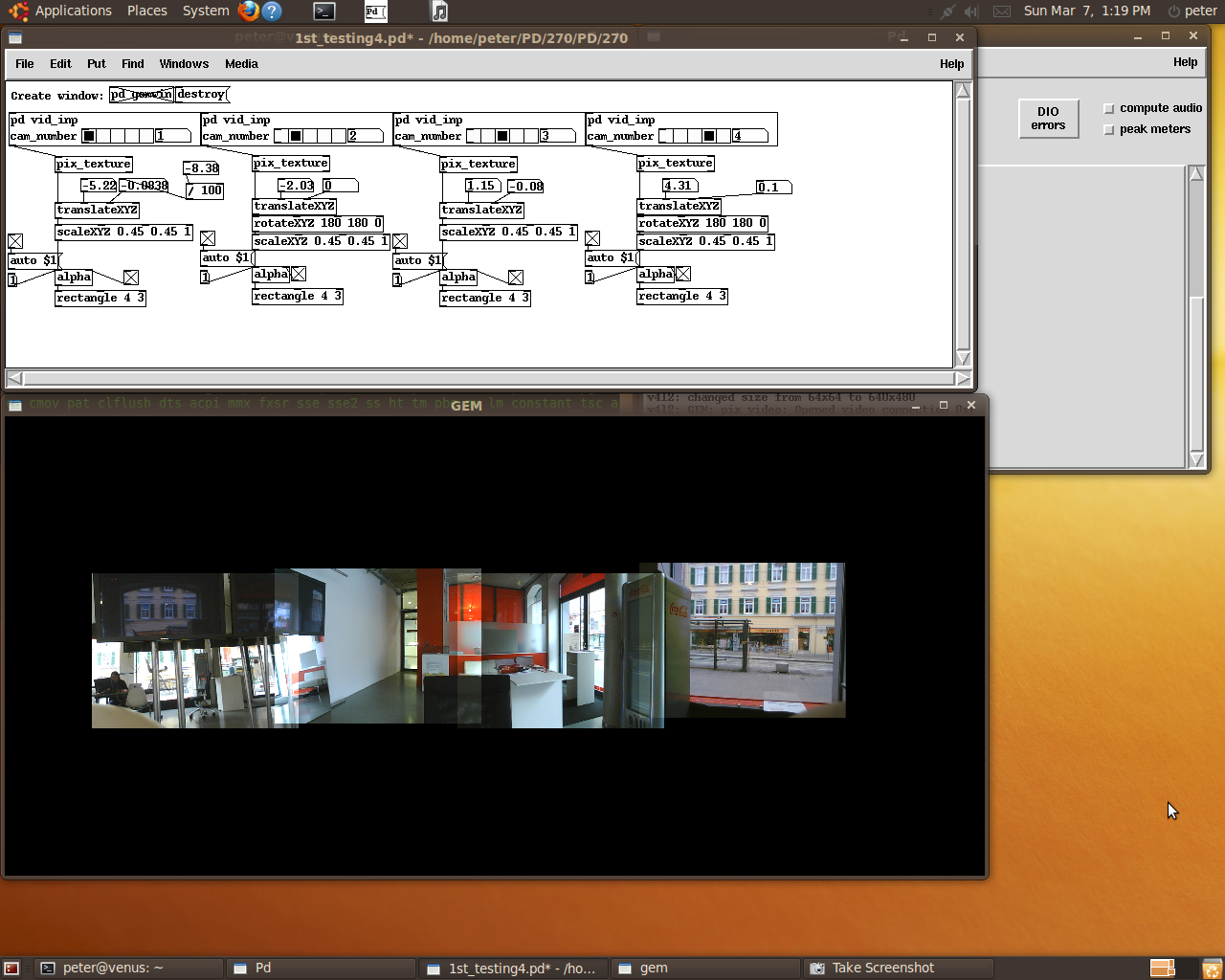Screen dimensions: 1225x980
Task: Toggle box next to alpha under camera 2
Action: [299, 274]
